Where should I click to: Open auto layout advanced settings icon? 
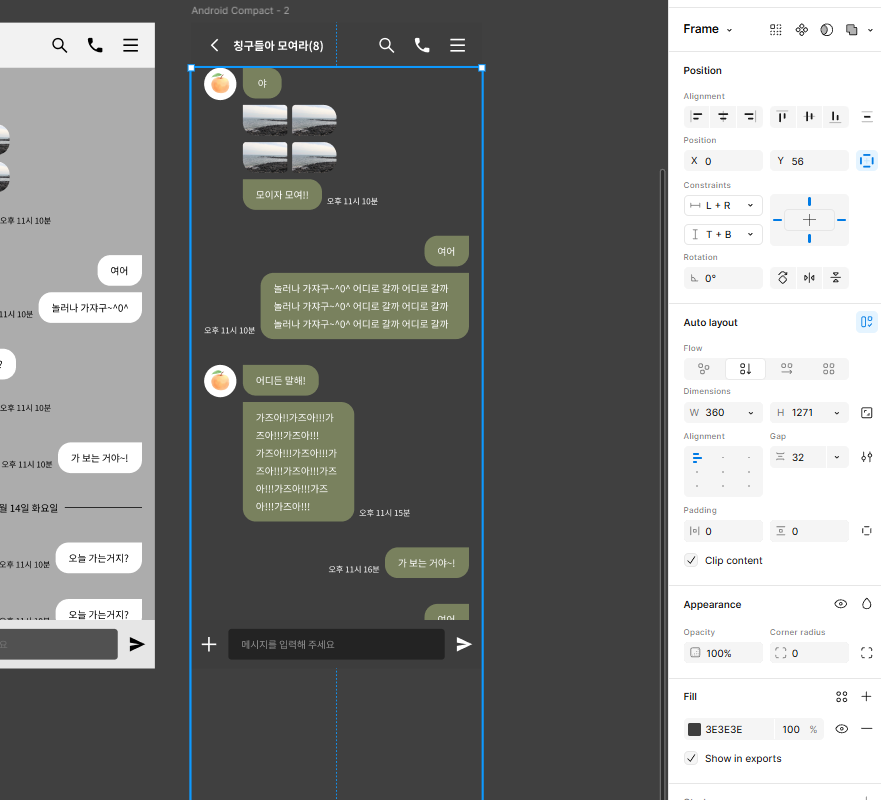tap(867, 457)
